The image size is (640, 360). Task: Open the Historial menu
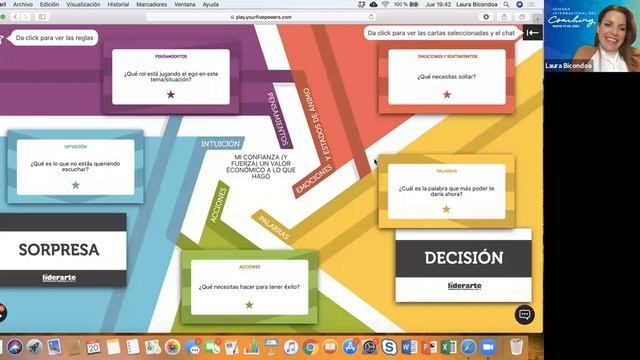[x=118, y=4]
